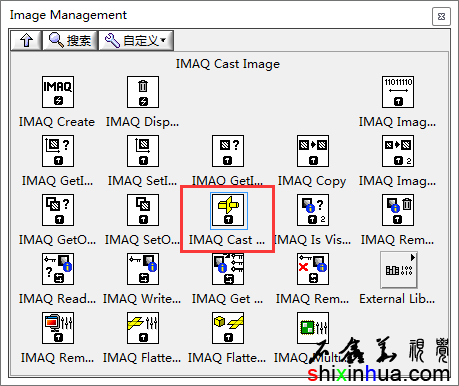Go up one palette level with the arrow button
This screenshot has height=386, width=459.
[26, 41]
